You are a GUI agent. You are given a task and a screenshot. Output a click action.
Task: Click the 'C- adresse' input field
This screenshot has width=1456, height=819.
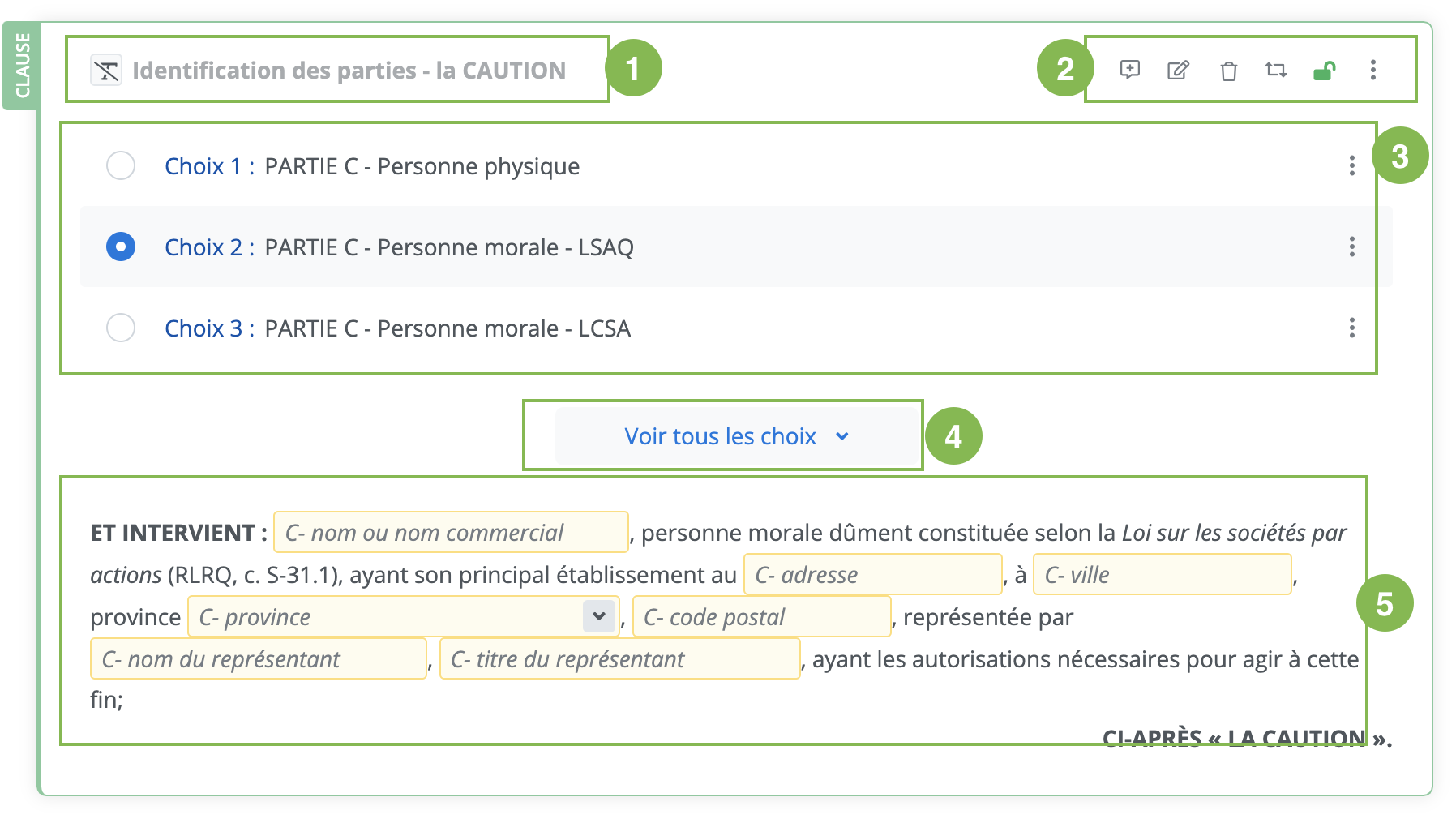(x=872, y=575)
